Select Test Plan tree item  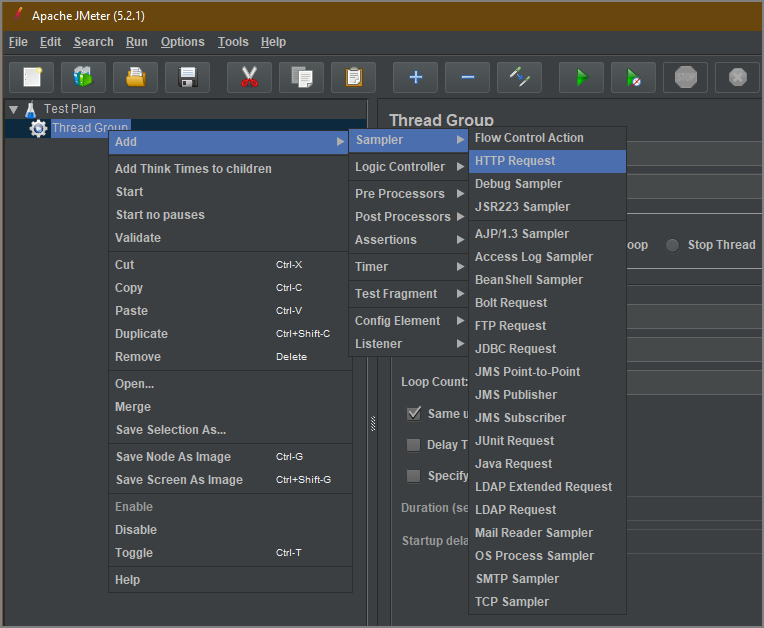tap(70, 109)
